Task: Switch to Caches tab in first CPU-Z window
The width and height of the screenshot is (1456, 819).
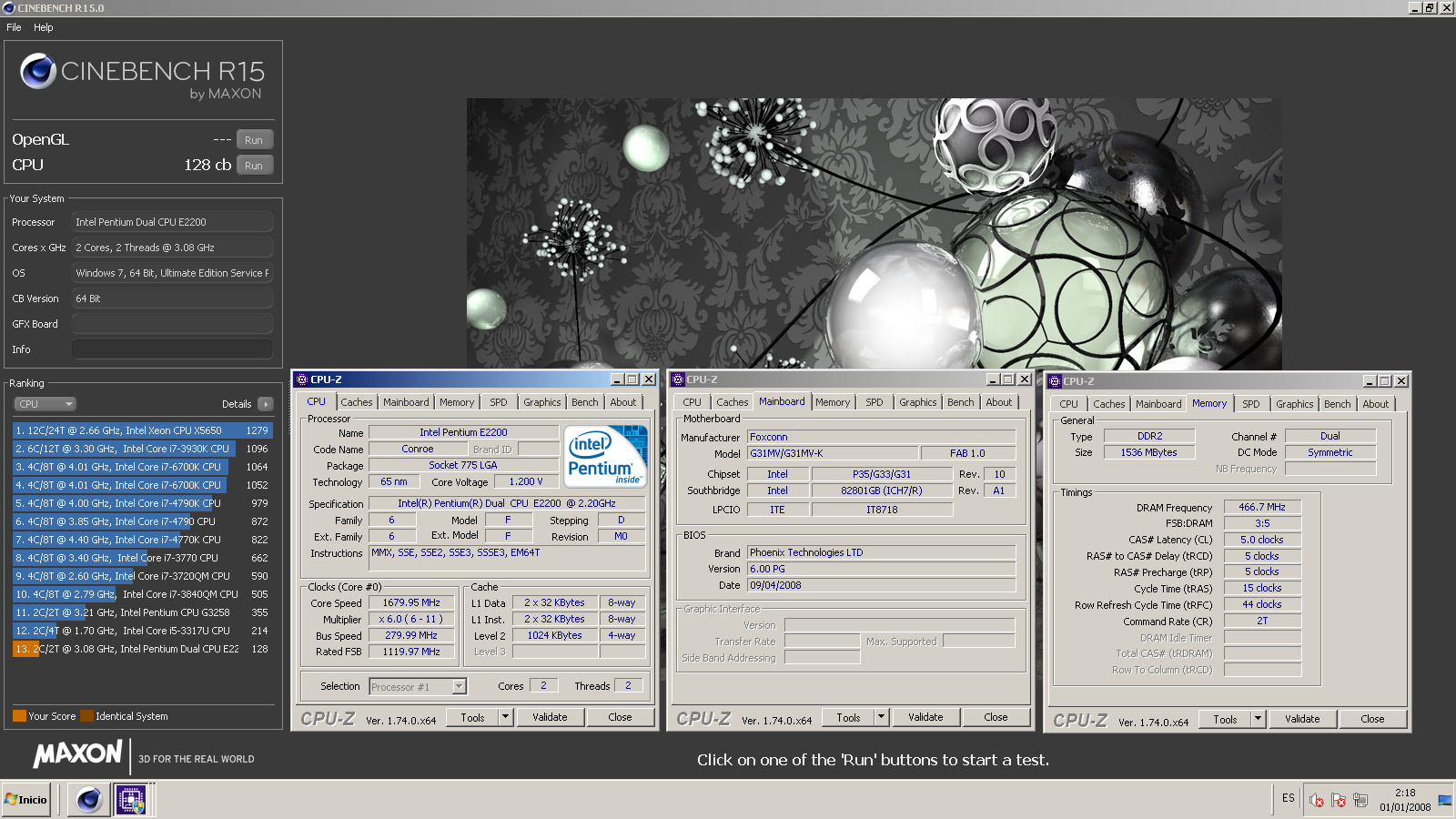Action: coord(357,402)
